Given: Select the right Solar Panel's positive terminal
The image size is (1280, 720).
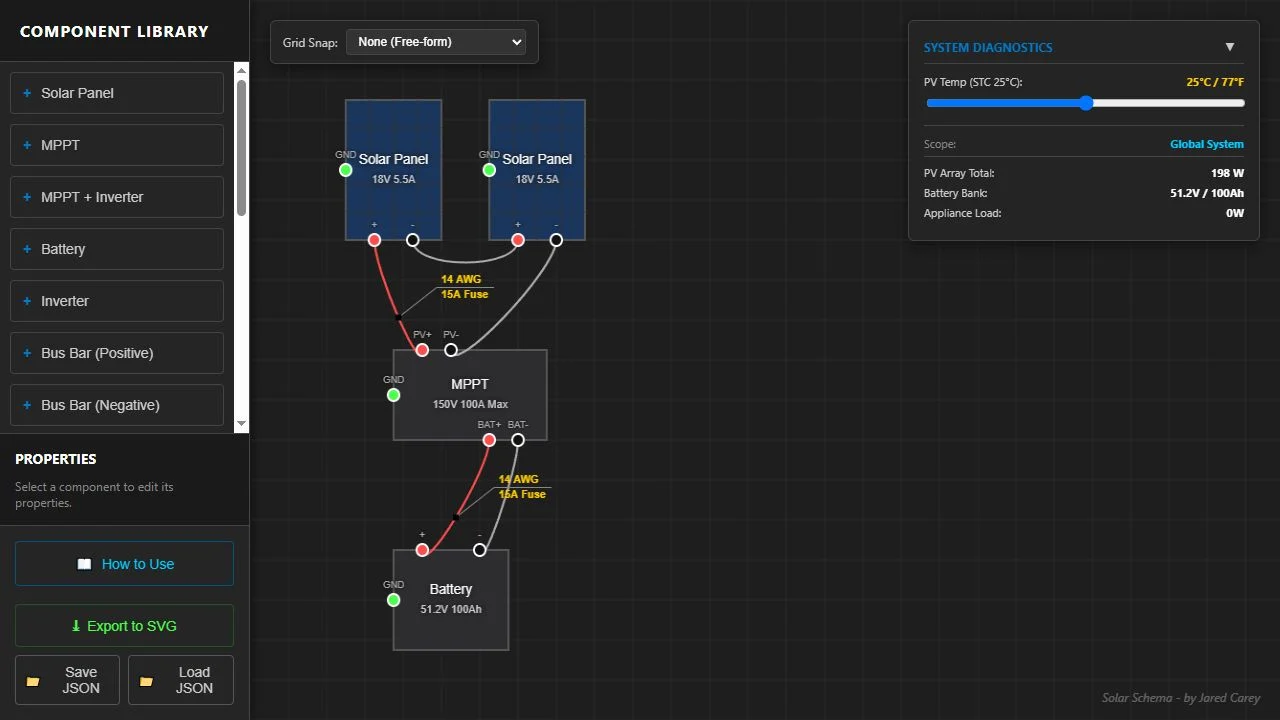Looking at the screenshot, I should (518, 240).
